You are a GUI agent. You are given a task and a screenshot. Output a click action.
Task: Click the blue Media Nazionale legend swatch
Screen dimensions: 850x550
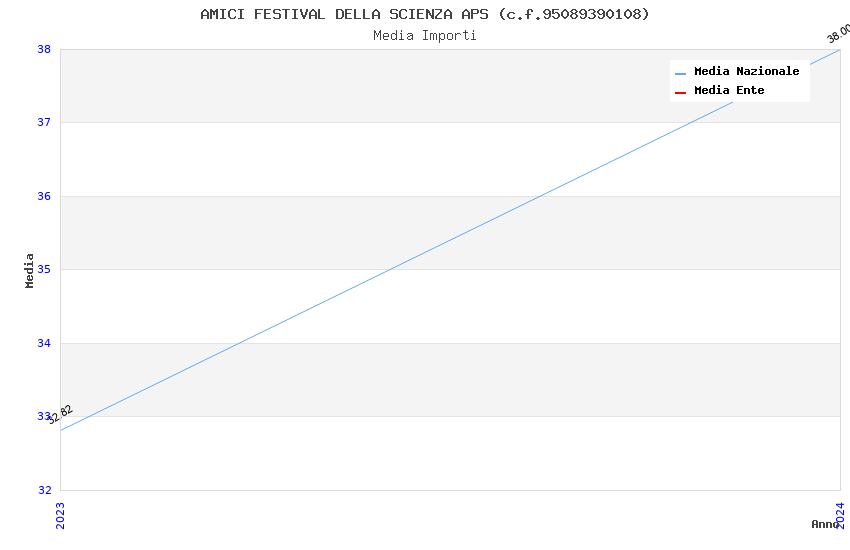680,73
